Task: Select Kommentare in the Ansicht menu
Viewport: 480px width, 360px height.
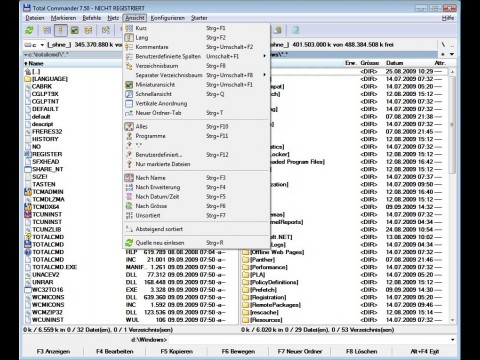Action: [196, 47]
